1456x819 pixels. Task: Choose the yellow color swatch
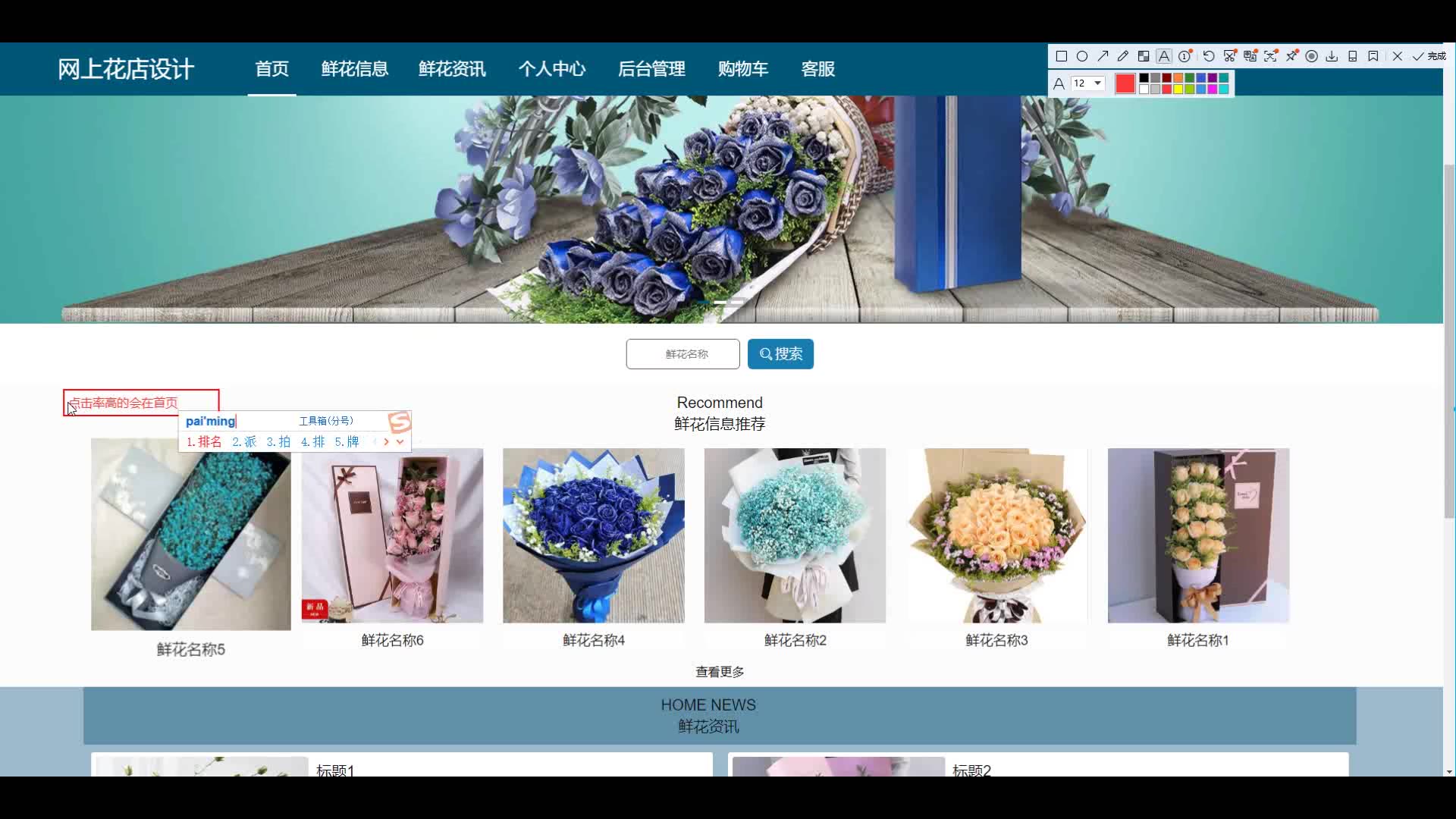coord(1178,89)
